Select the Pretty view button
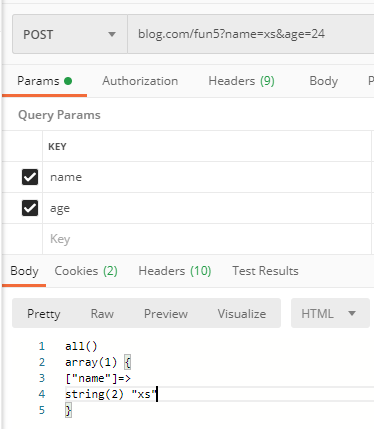The width and height of the screenshot is (374, 429). [x=44, y=314]
